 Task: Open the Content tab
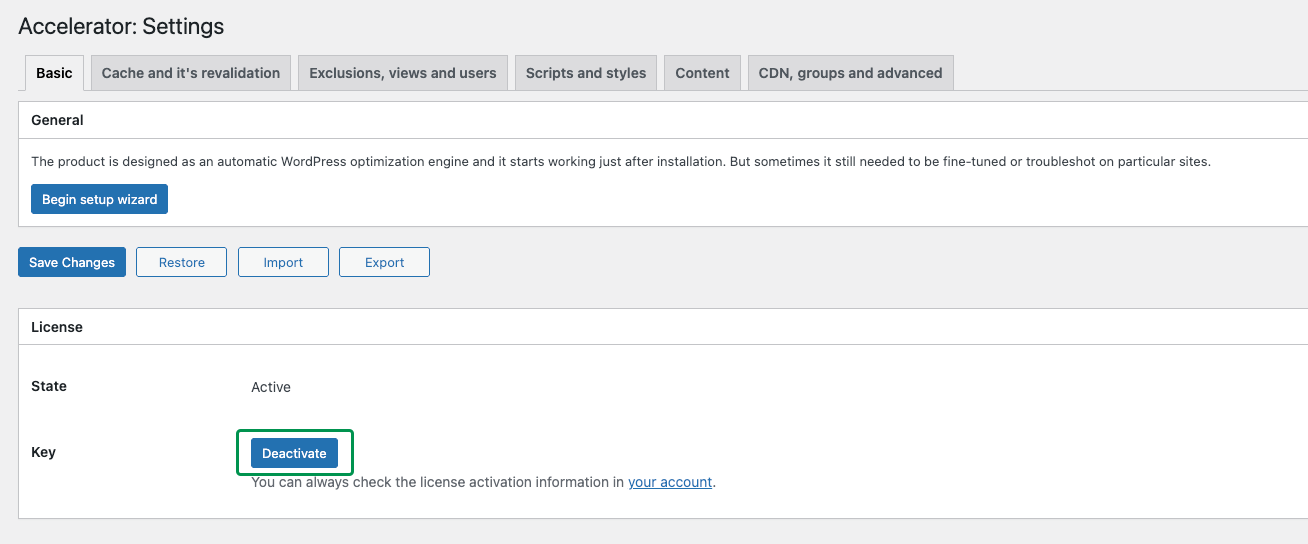pyautogui.click(x=702, y=73)
